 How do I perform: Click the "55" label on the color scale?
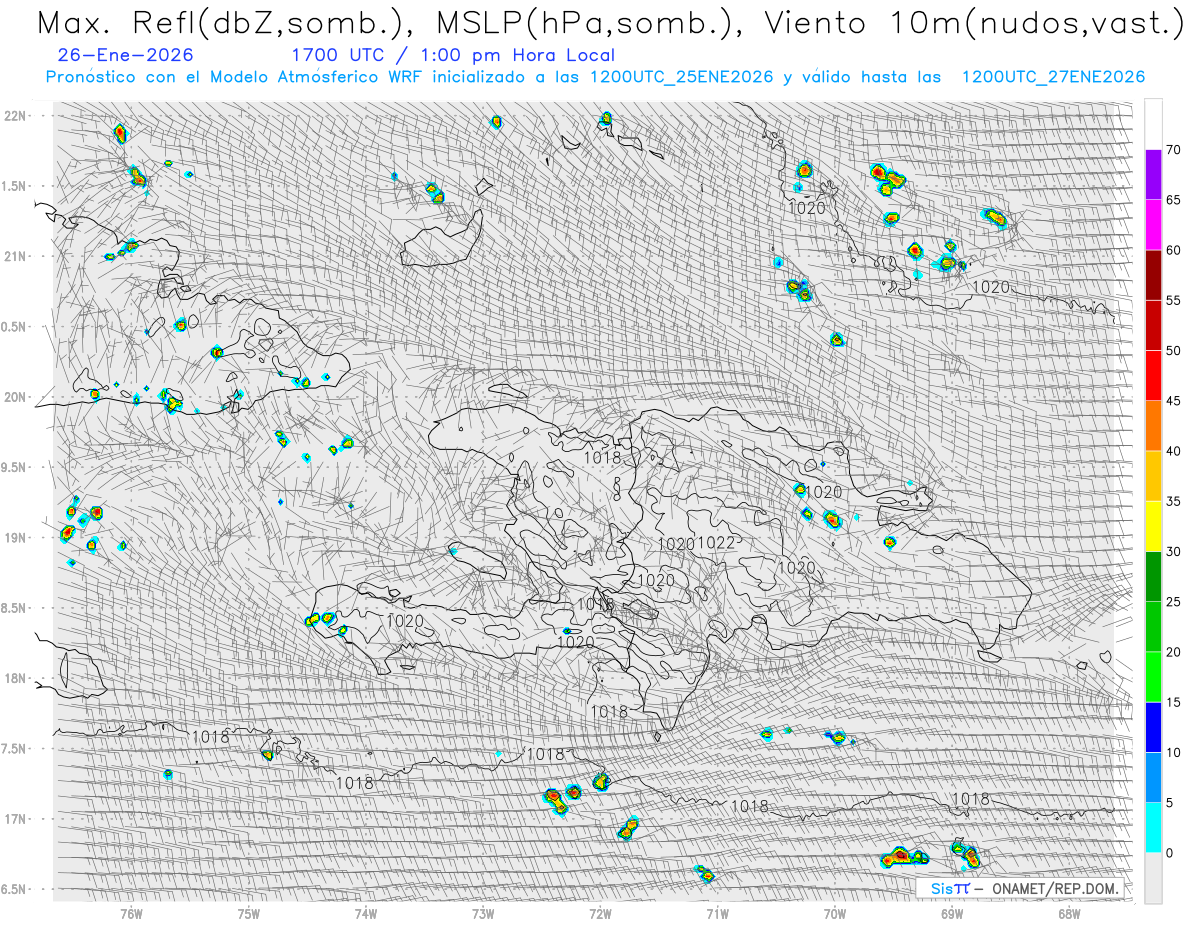tap(1173, 300)
